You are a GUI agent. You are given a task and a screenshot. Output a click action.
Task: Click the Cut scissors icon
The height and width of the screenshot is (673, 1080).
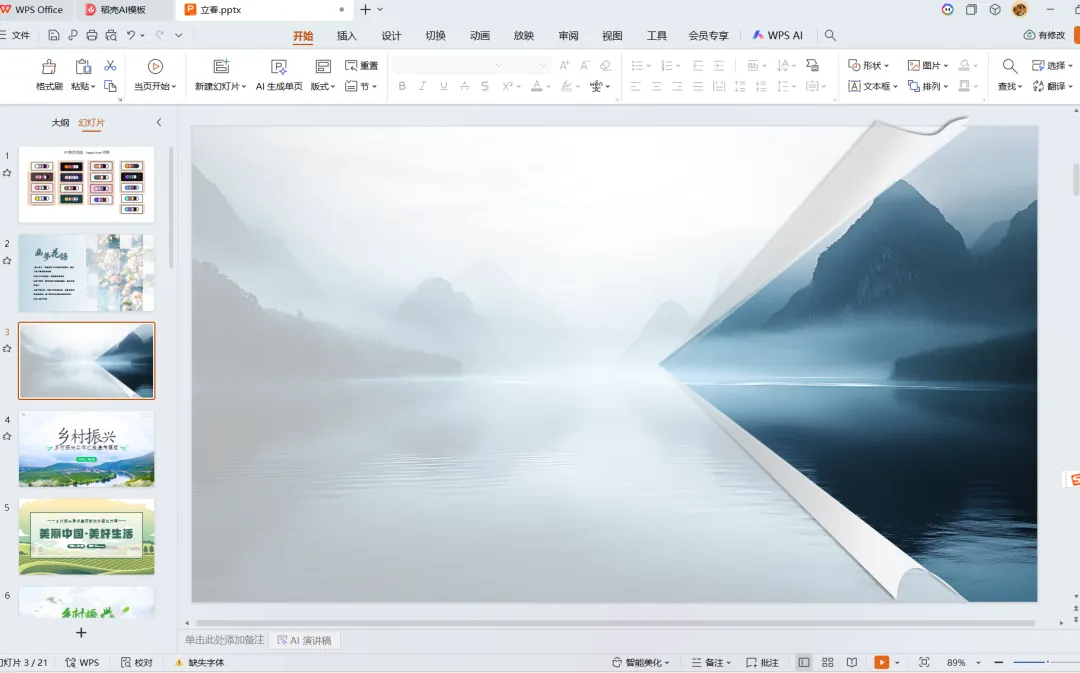tap(110, 65)
